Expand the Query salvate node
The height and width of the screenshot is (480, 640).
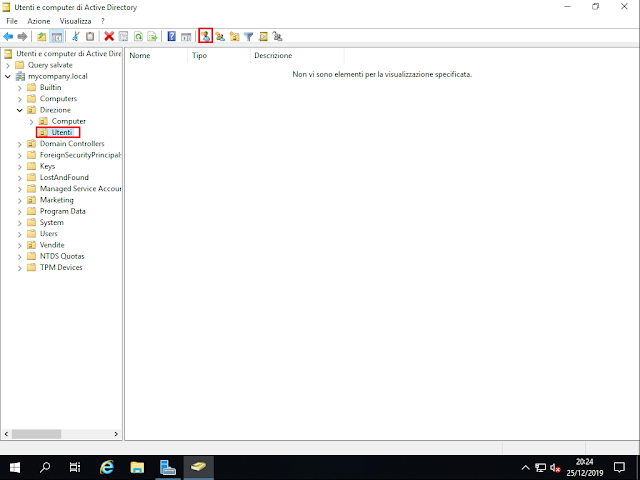[8, 65]
